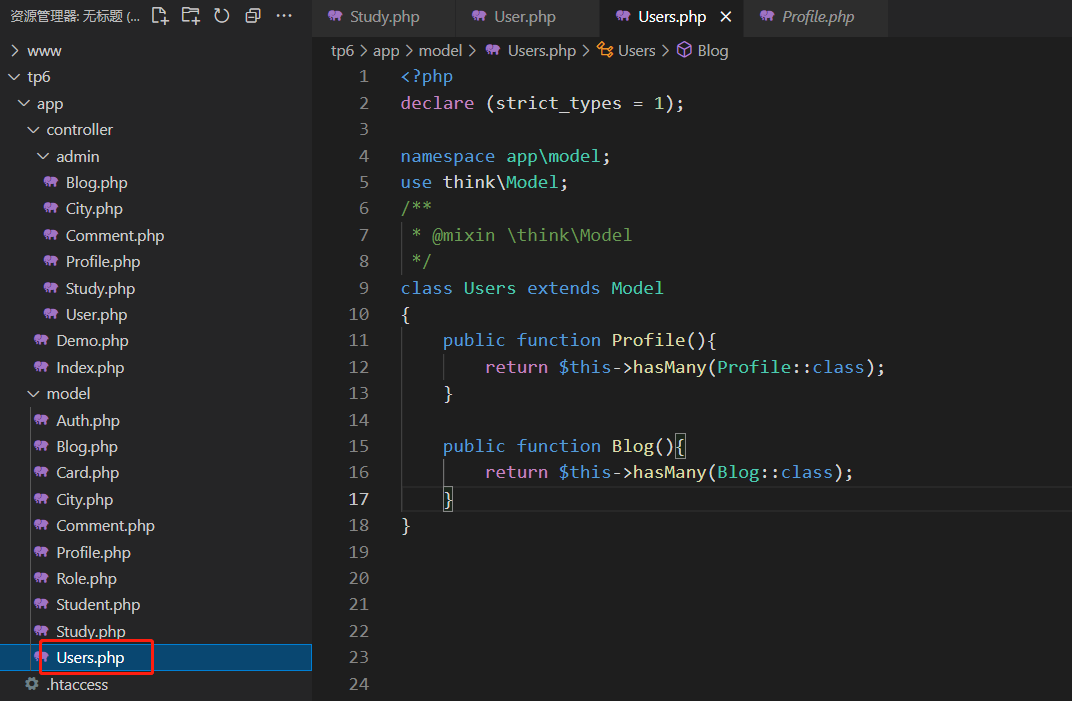
Task: Select the active Users.php tab
Action: click(x=671, y=17)
